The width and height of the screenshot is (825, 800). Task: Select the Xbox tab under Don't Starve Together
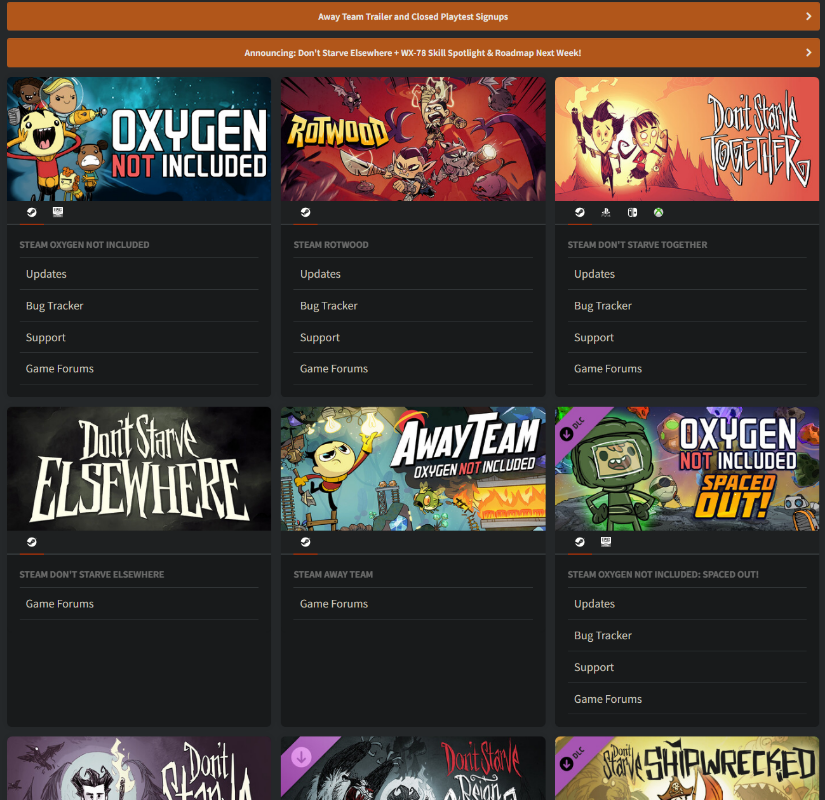point(658,213)
